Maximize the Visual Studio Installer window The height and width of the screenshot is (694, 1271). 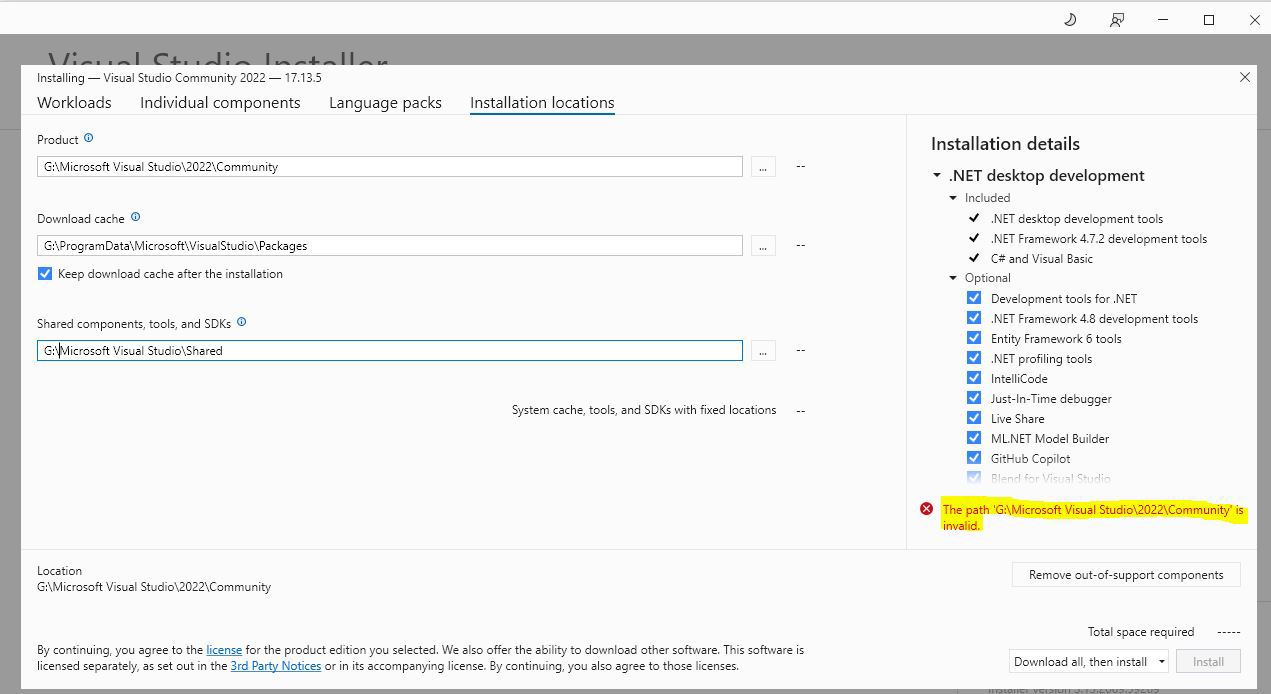click(1209, 20)
